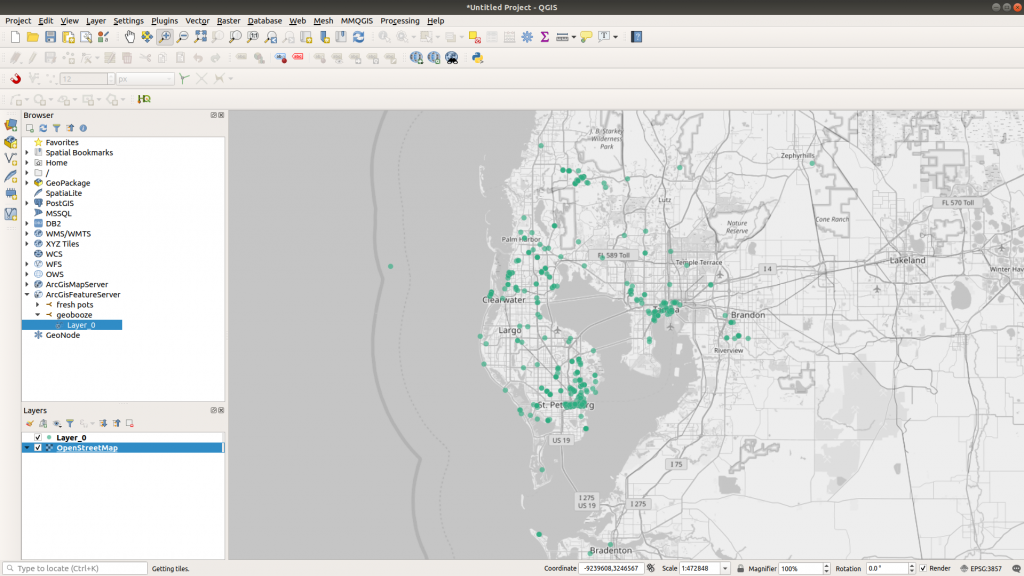The image size is (1024, 576).
Task: Click the Coordinate input field
Action: 611,569
